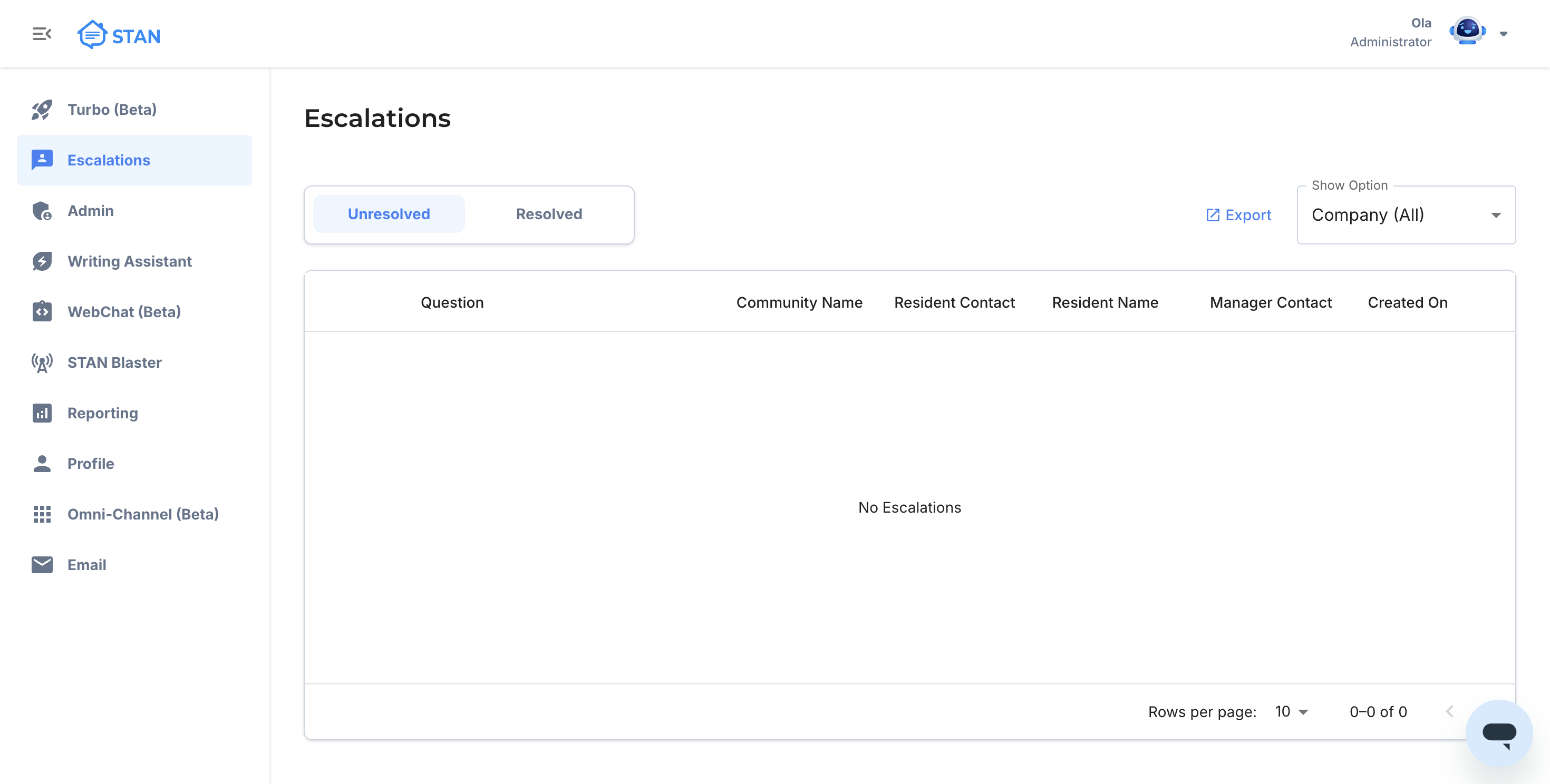The height and width of the screenshot is (784, 1550).
Task: Collapse the sidebar with the menu icon
Action: tap(42, 34)
